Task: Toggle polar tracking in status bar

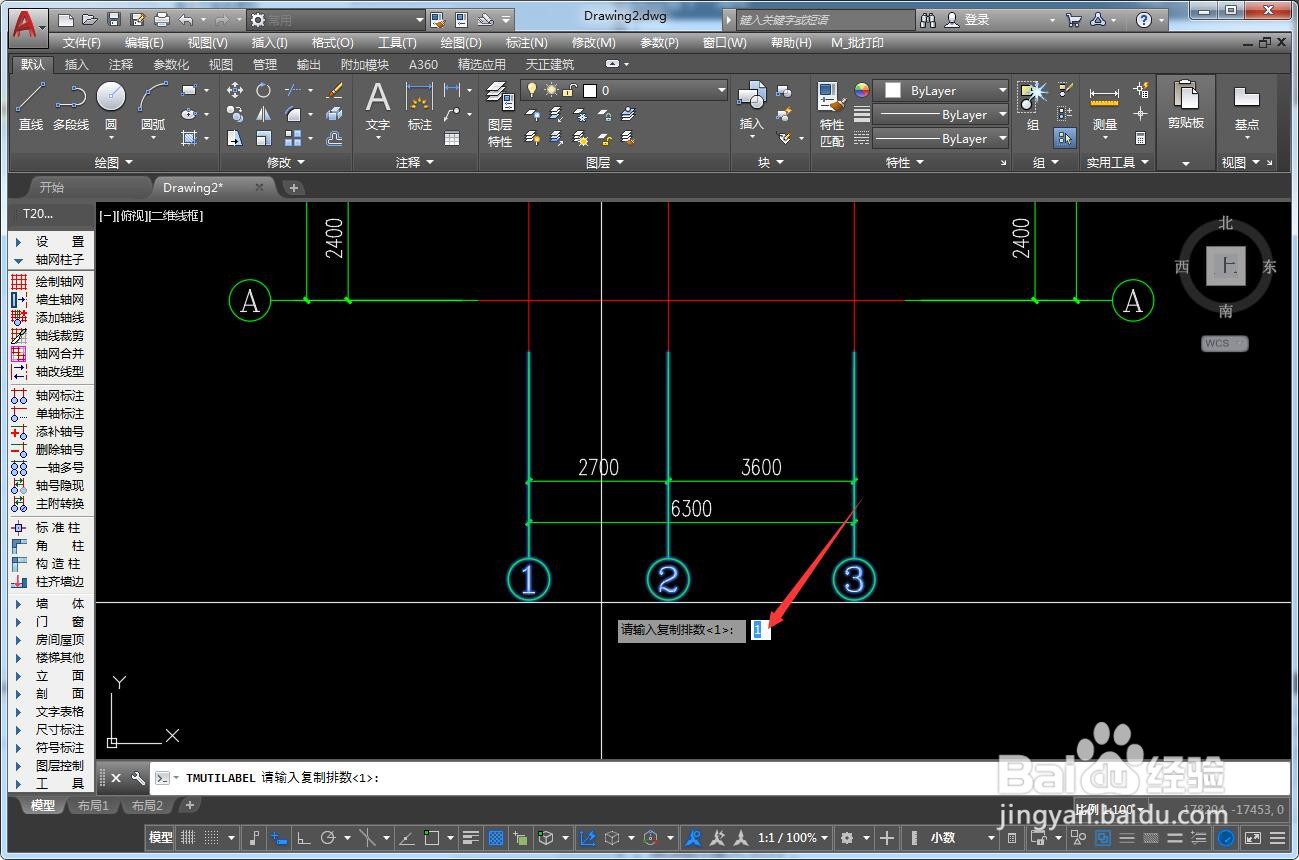Action: coord(328,838)
